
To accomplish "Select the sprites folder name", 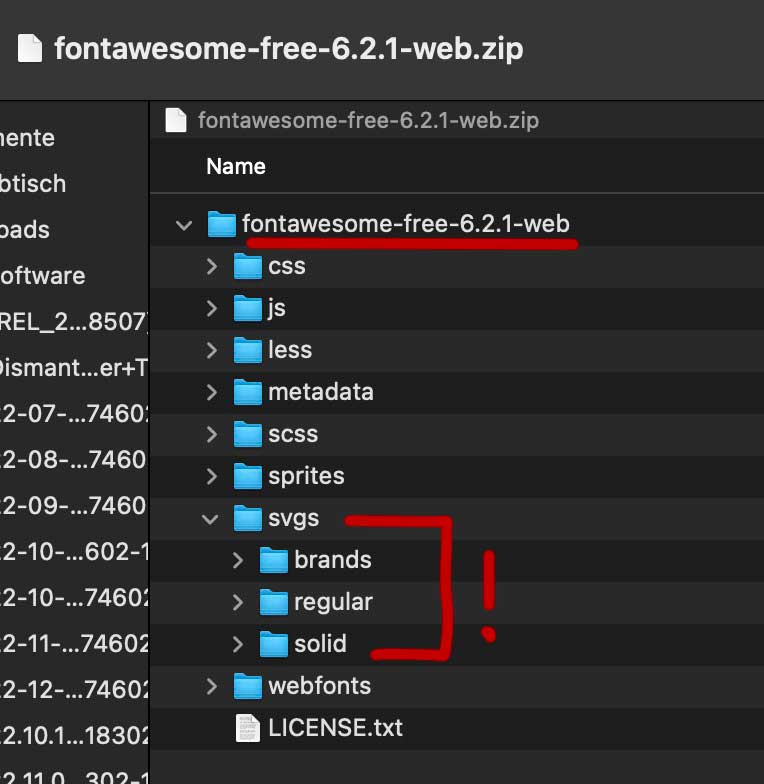I will click(306, 476).
